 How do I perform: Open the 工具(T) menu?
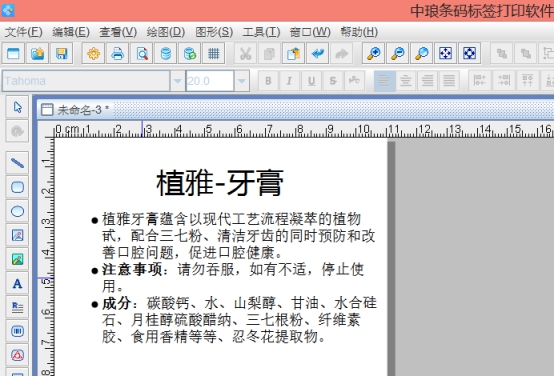point(261,32)
